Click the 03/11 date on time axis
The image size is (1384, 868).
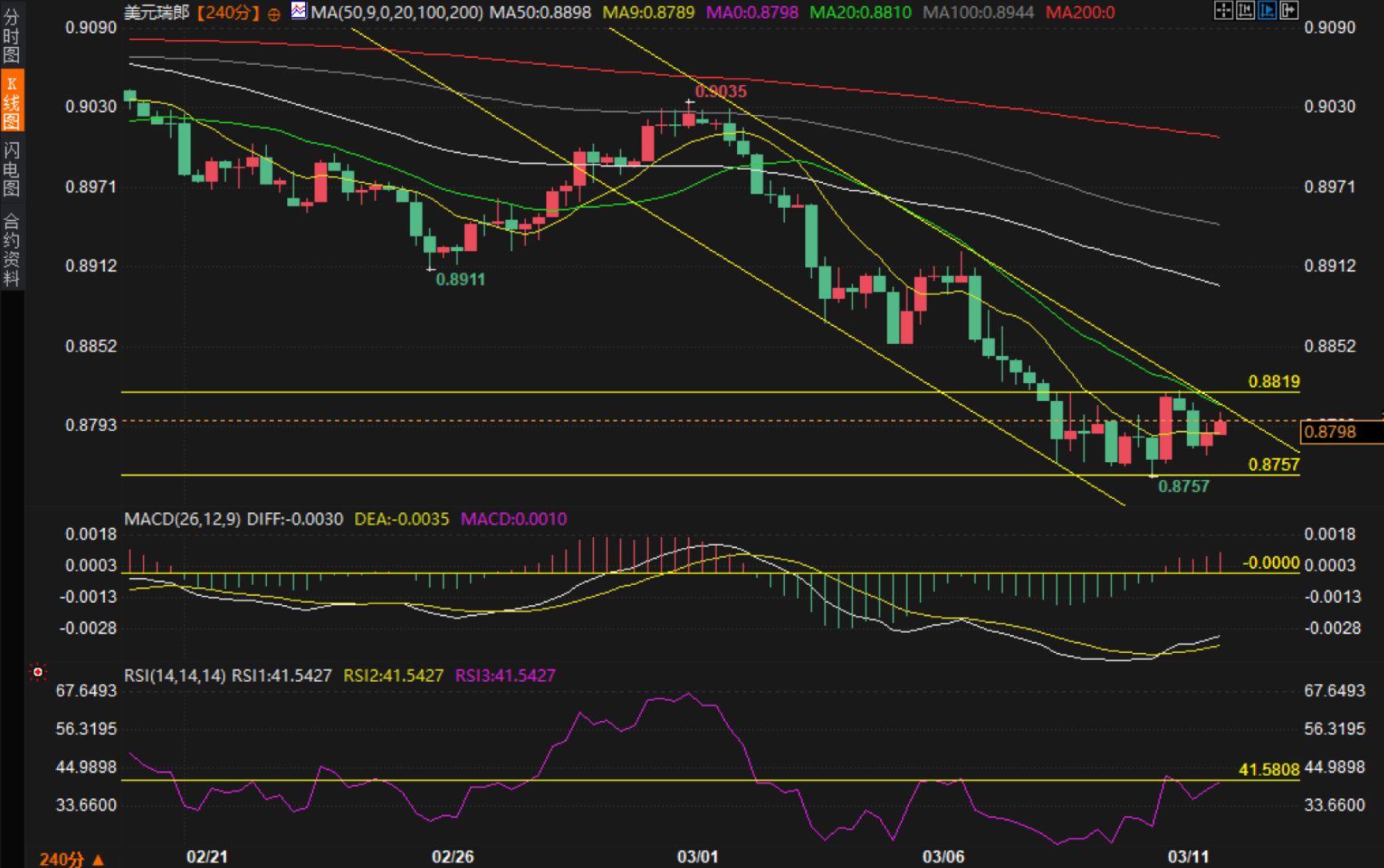tap(1188, 856)
